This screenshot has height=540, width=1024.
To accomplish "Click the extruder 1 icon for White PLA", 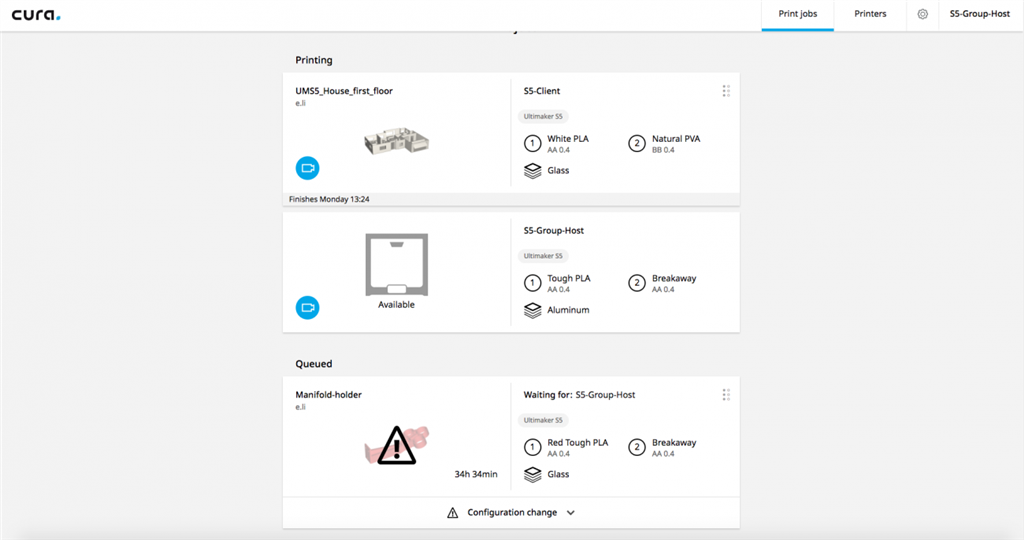I will 533,143.
